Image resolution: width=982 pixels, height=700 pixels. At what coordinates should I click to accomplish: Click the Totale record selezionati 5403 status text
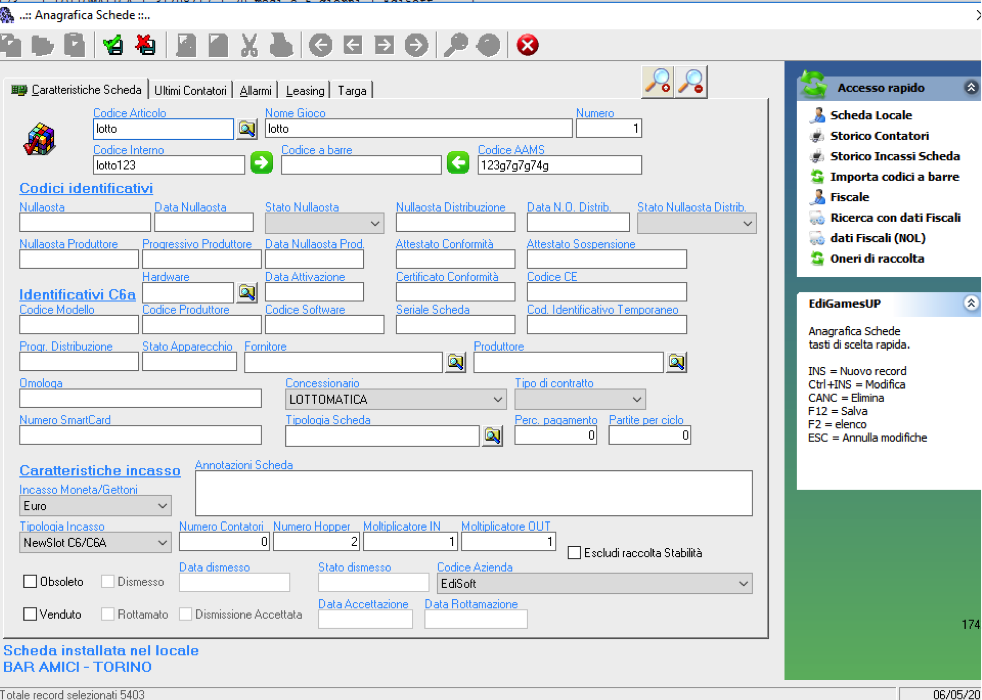coord(72,694)
